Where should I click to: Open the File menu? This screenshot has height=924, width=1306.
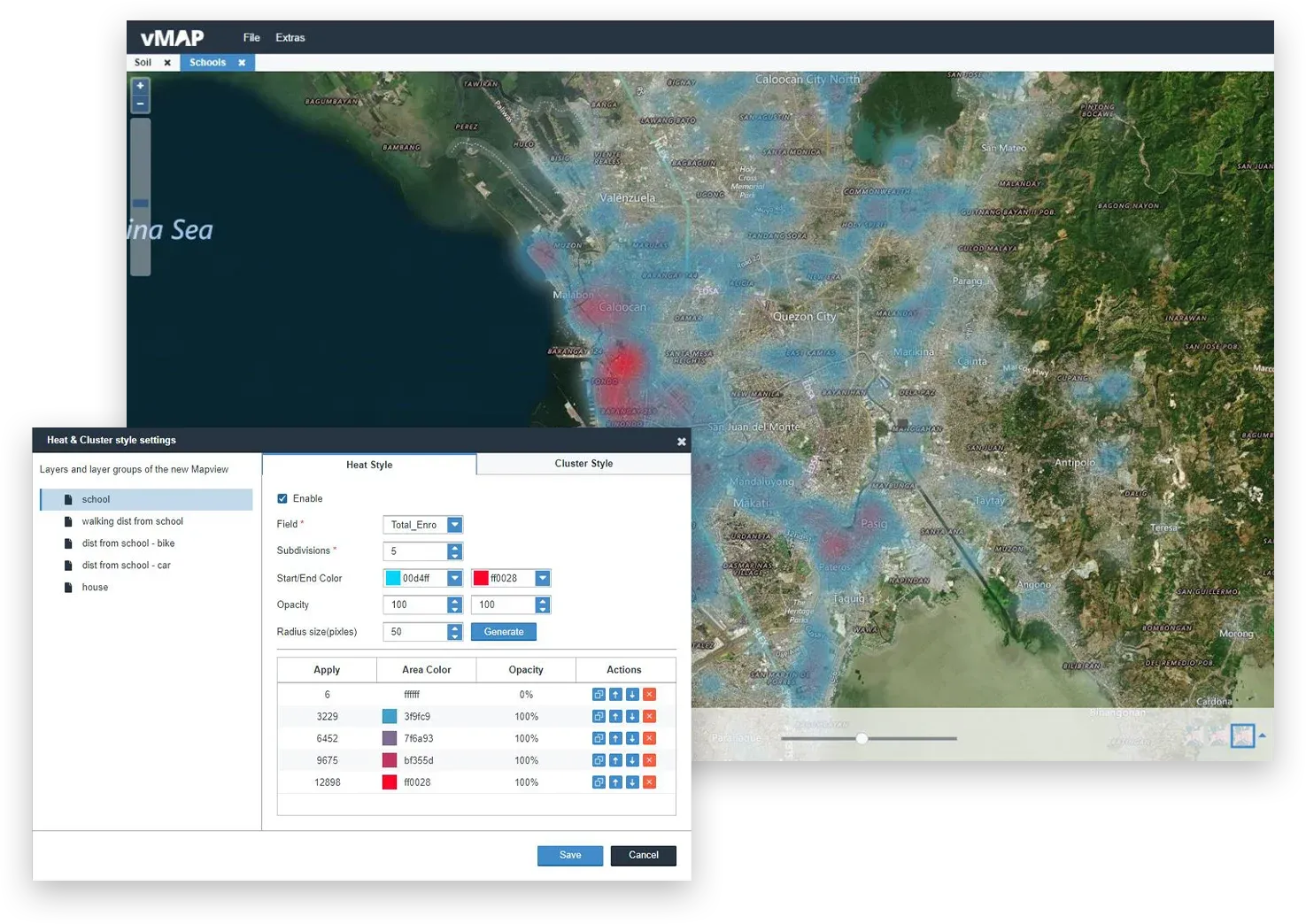pyautogui.click(x=251, y=37)
